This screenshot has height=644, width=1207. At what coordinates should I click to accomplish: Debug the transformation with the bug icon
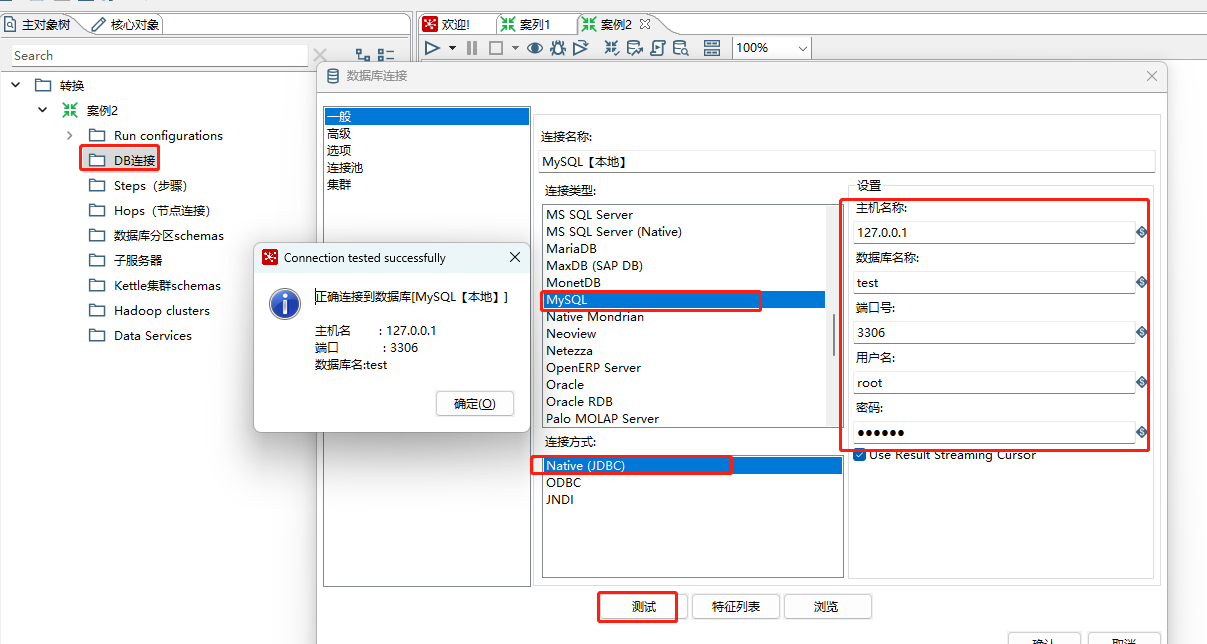tap(558, 48)
